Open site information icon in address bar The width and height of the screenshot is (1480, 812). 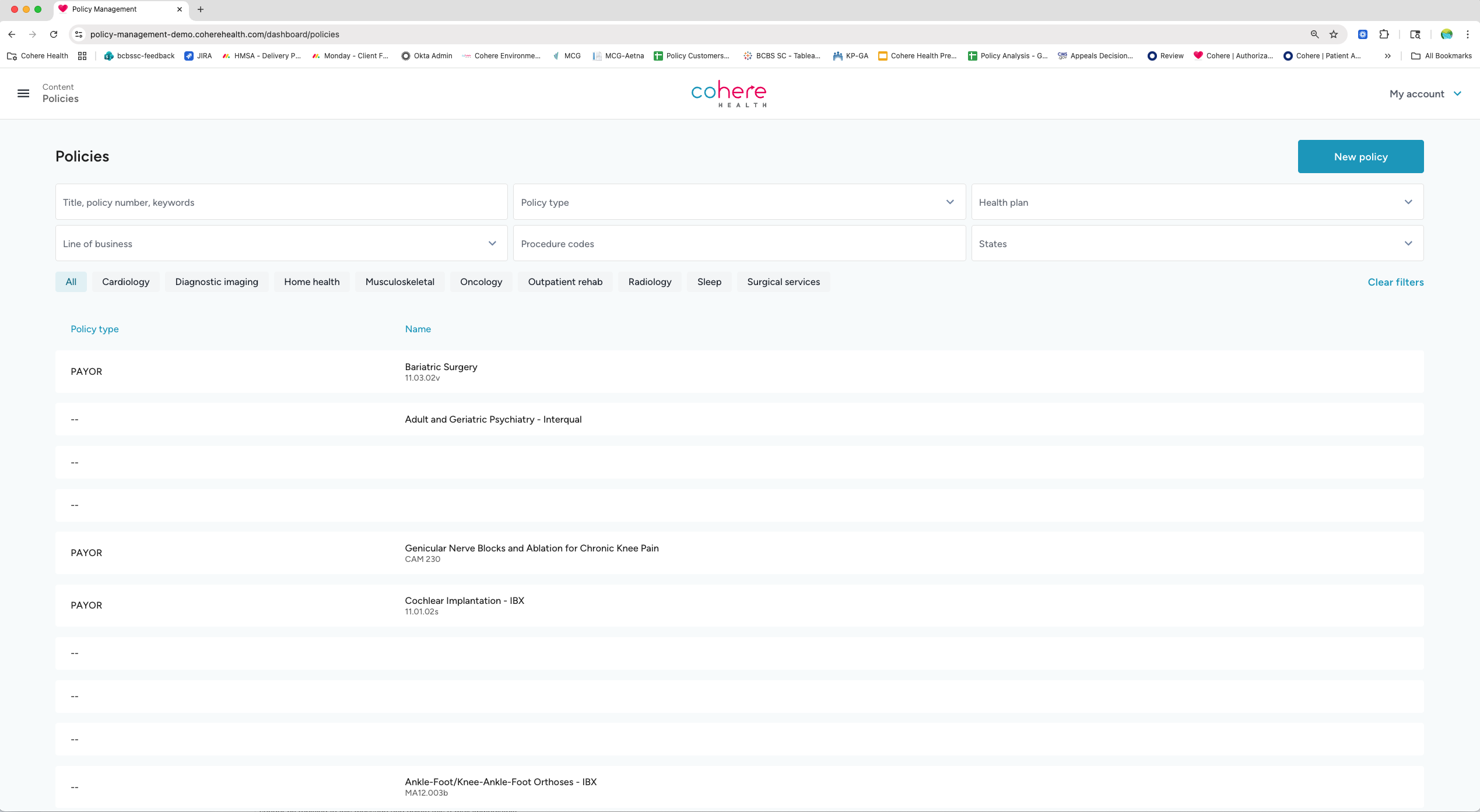coord(79,34)
